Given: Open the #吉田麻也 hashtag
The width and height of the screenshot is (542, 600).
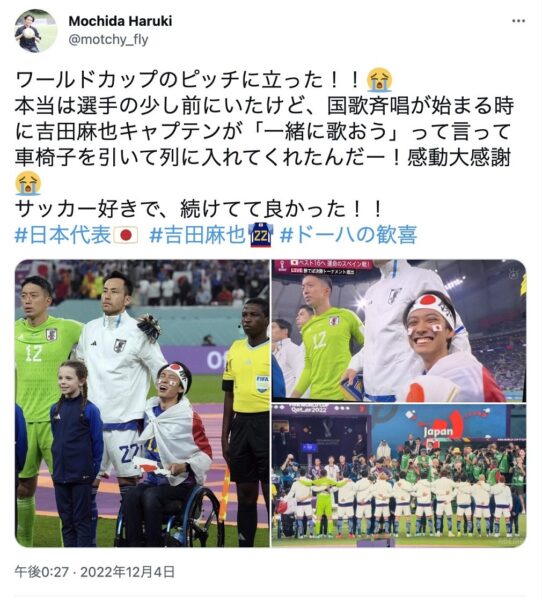Looking at the screenshot, I should [x=198, y=235].
